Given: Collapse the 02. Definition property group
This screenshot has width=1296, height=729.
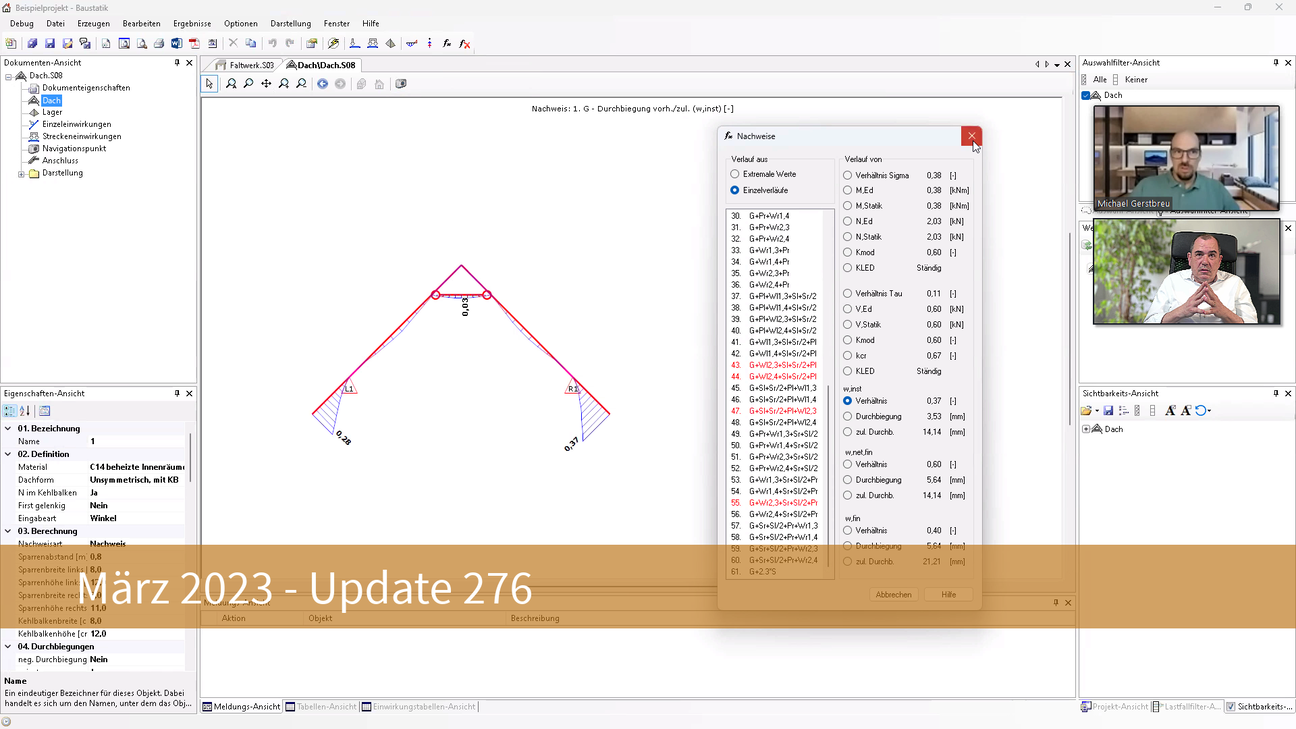Looking at the screenshot, I should (x=9, y=454).
